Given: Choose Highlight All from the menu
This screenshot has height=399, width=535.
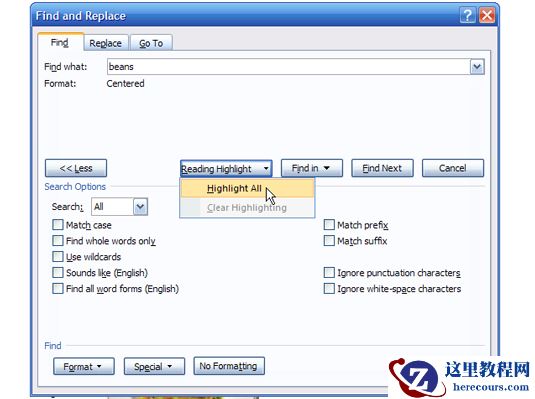Looking at the screenshot, I should [x=247, y=188].
